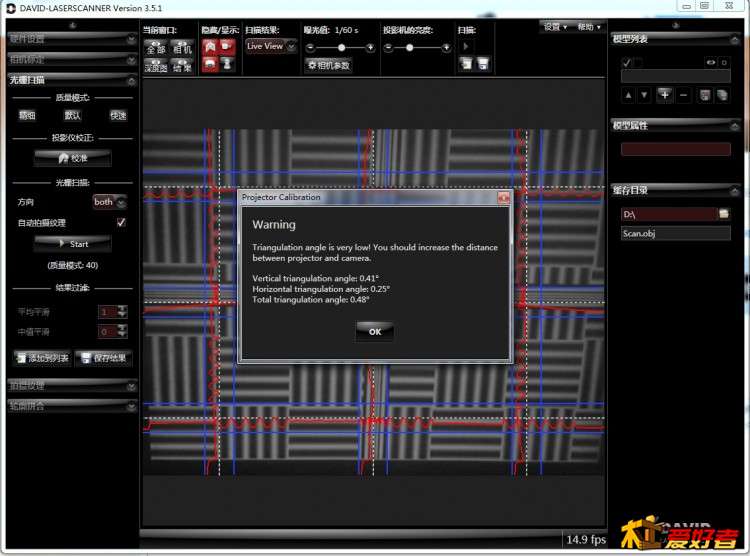750x556 pixels.
Task: Click 保存结果 save result button
Action: tap(103, 357)
